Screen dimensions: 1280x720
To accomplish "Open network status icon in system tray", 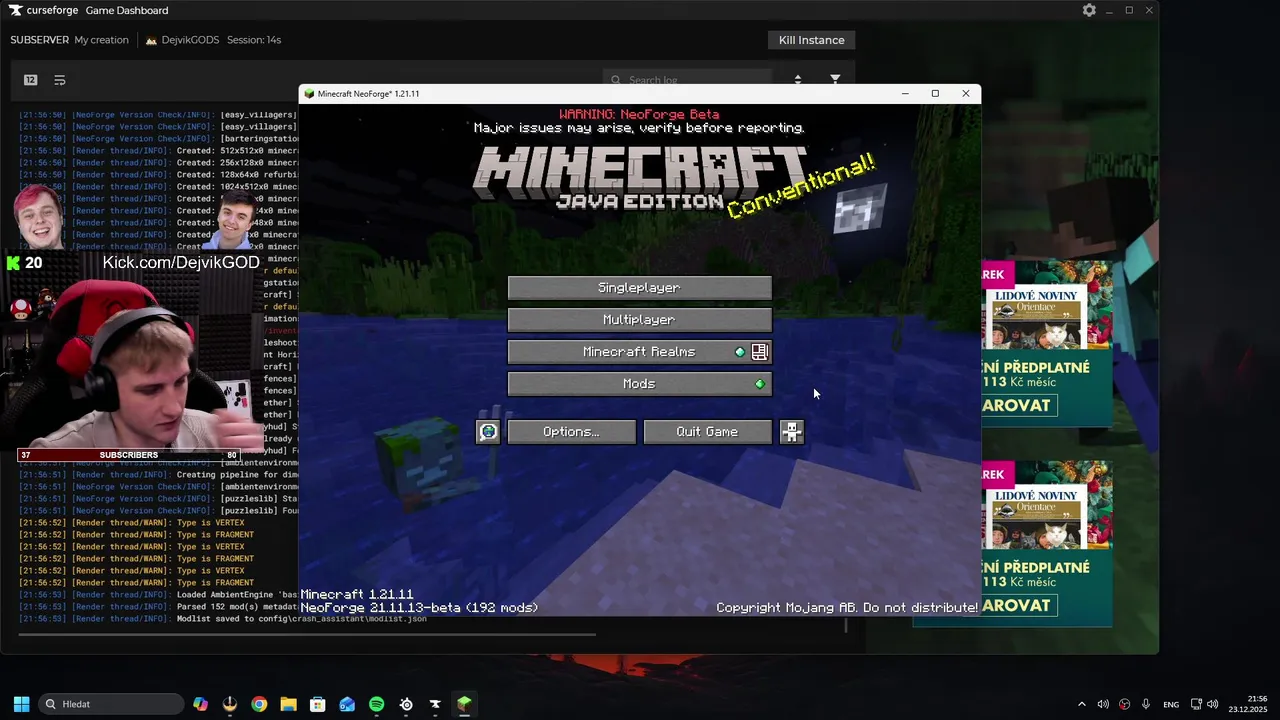I will click(x=1196, y=704).
